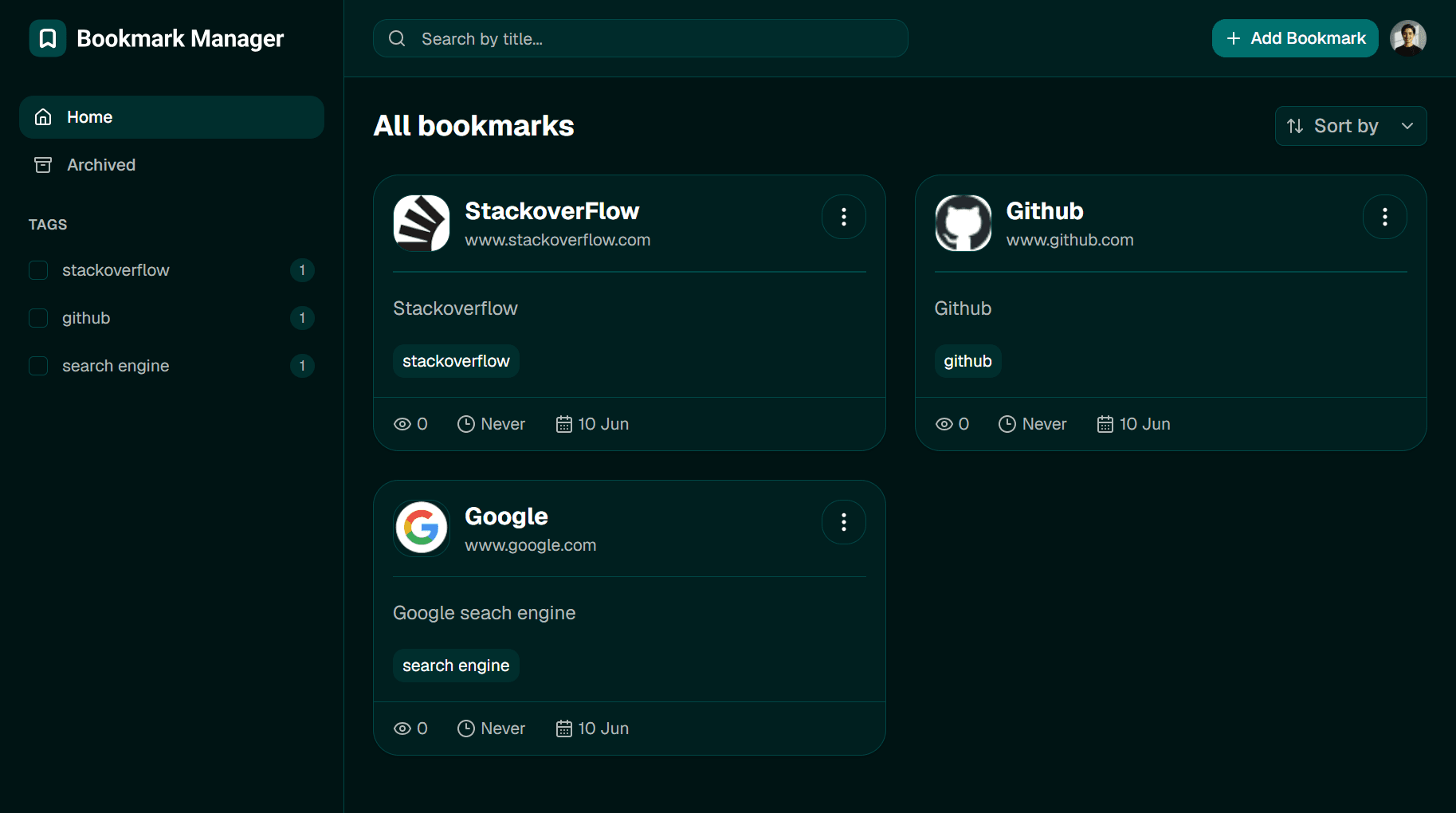Viewport: 1456px width, 813px height.
Task: Click the count badge beside github tag
Action: tap(302, 318)
